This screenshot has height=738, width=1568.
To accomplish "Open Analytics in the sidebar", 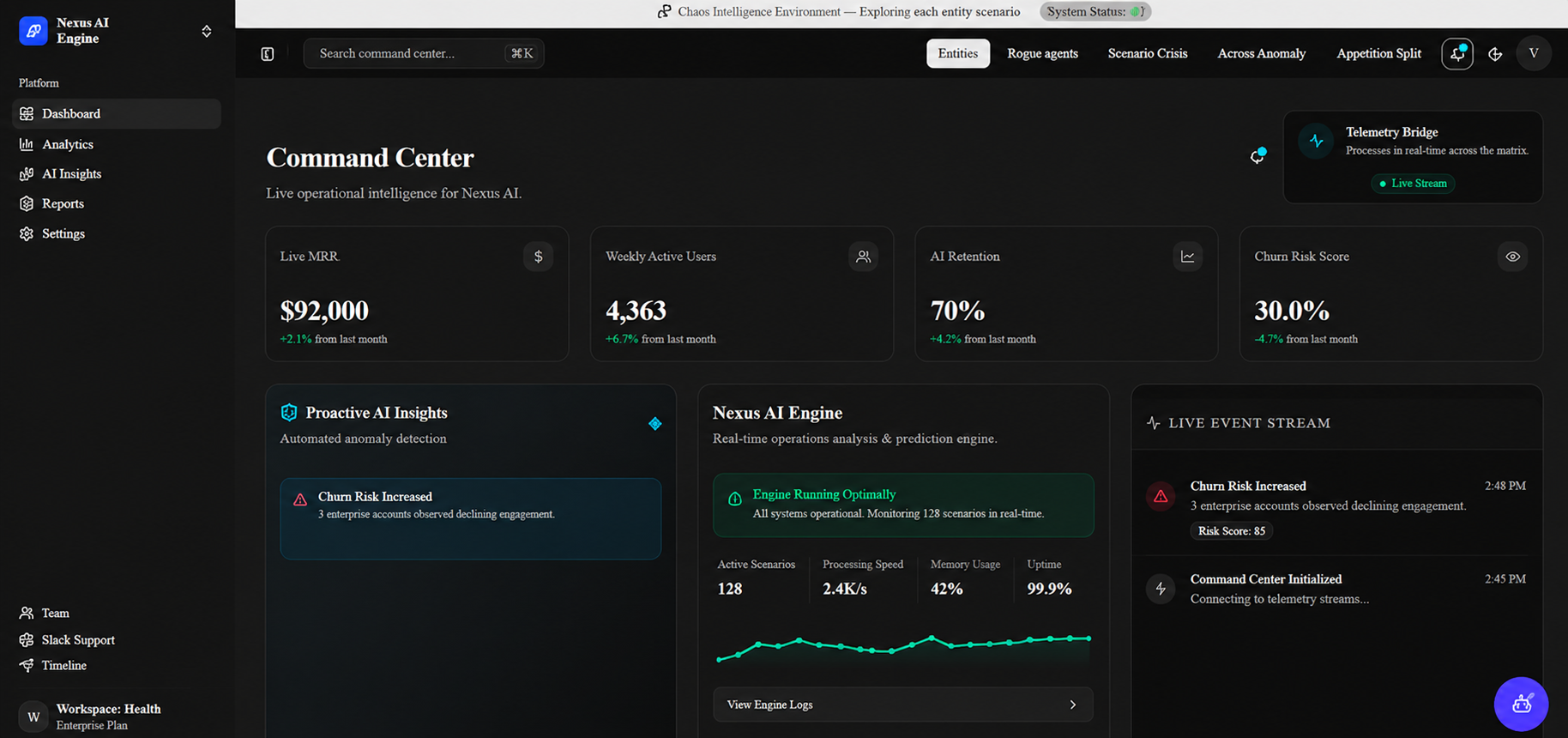I will click(x=117, y=144).
